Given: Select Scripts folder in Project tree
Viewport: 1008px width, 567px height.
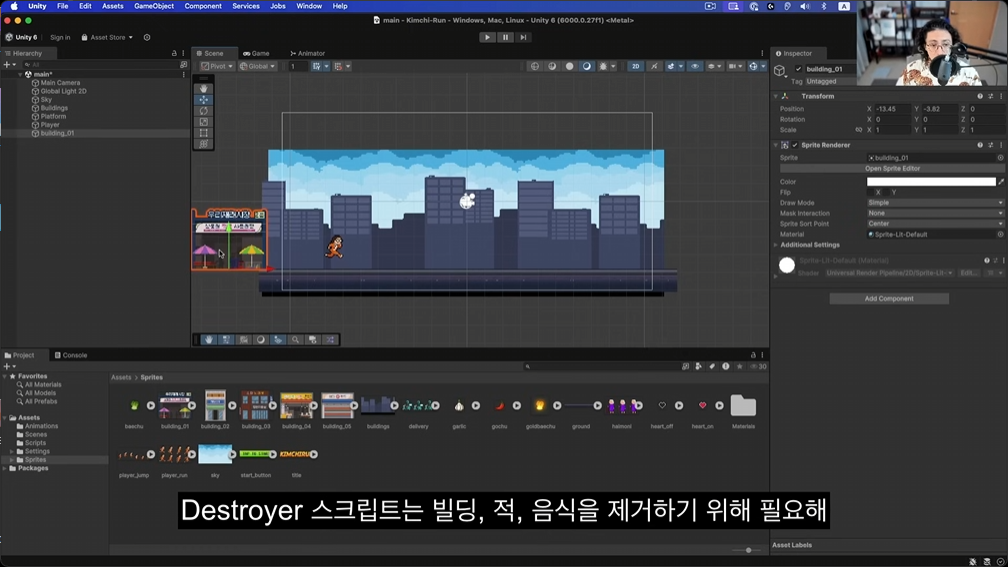Looking at the screenshot, I should click(35, 443).
